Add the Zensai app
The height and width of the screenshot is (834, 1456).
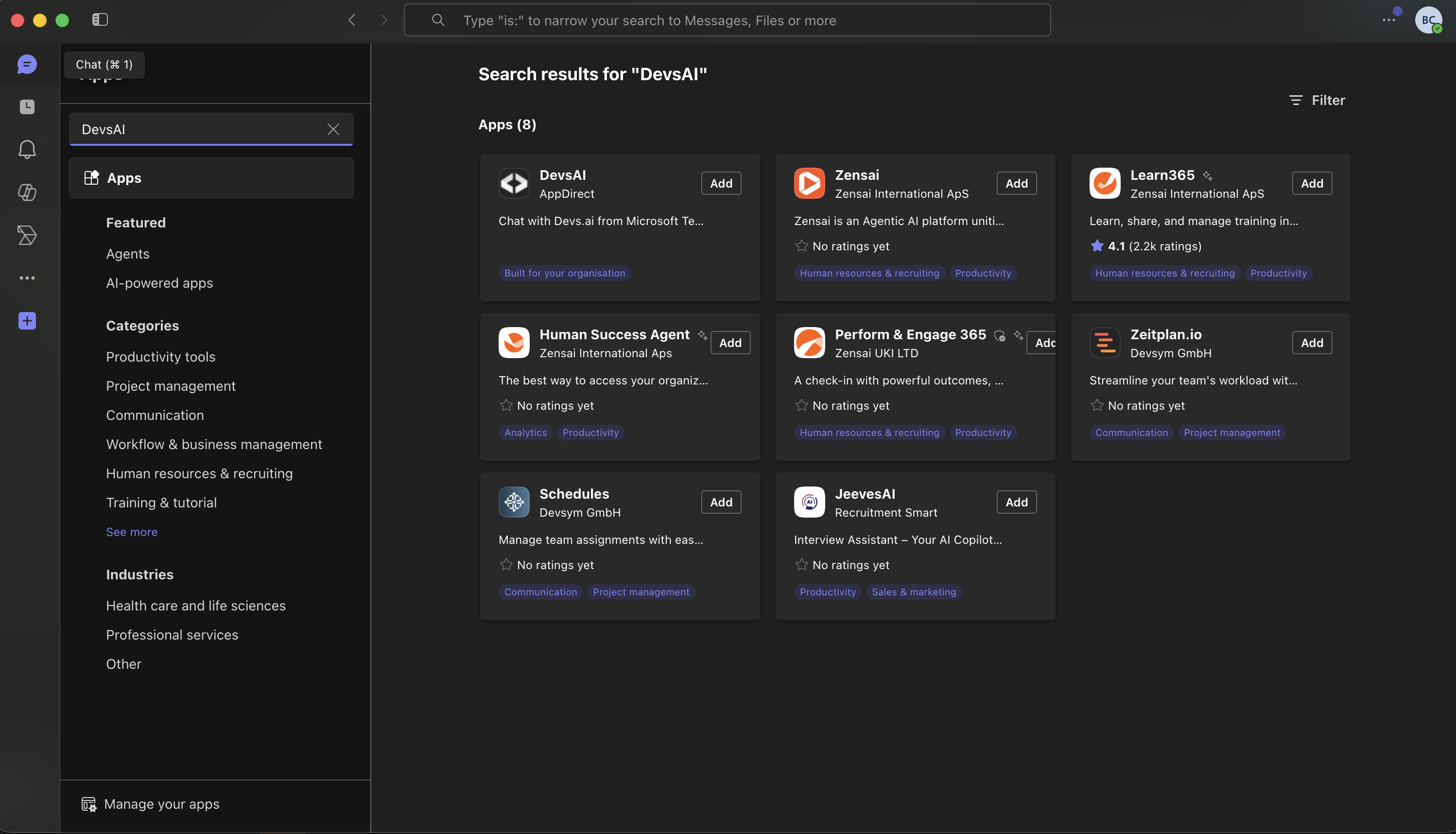[x=1017, y=183]
